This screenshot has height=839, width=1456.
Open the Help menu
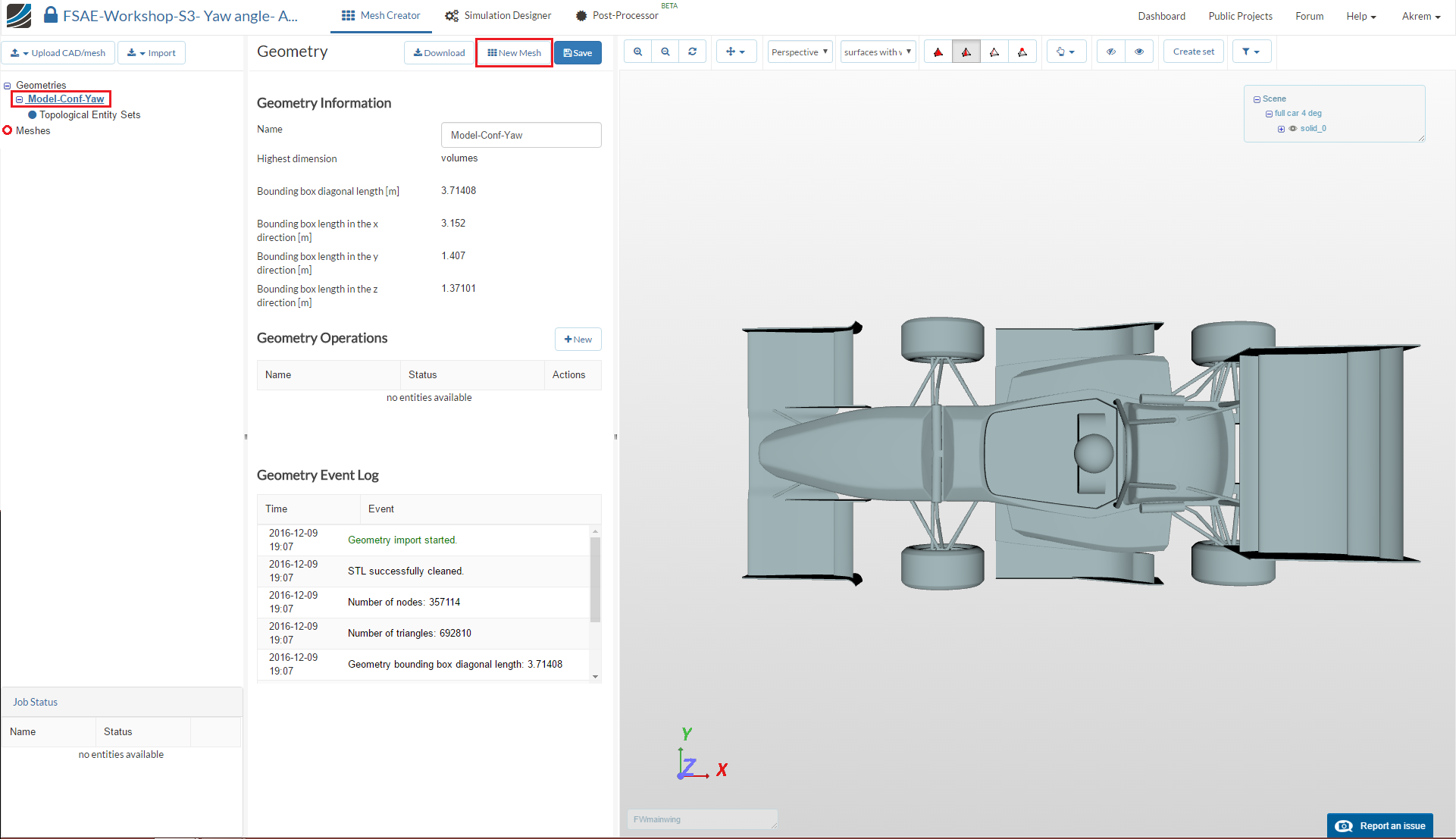click(1360, 17)
